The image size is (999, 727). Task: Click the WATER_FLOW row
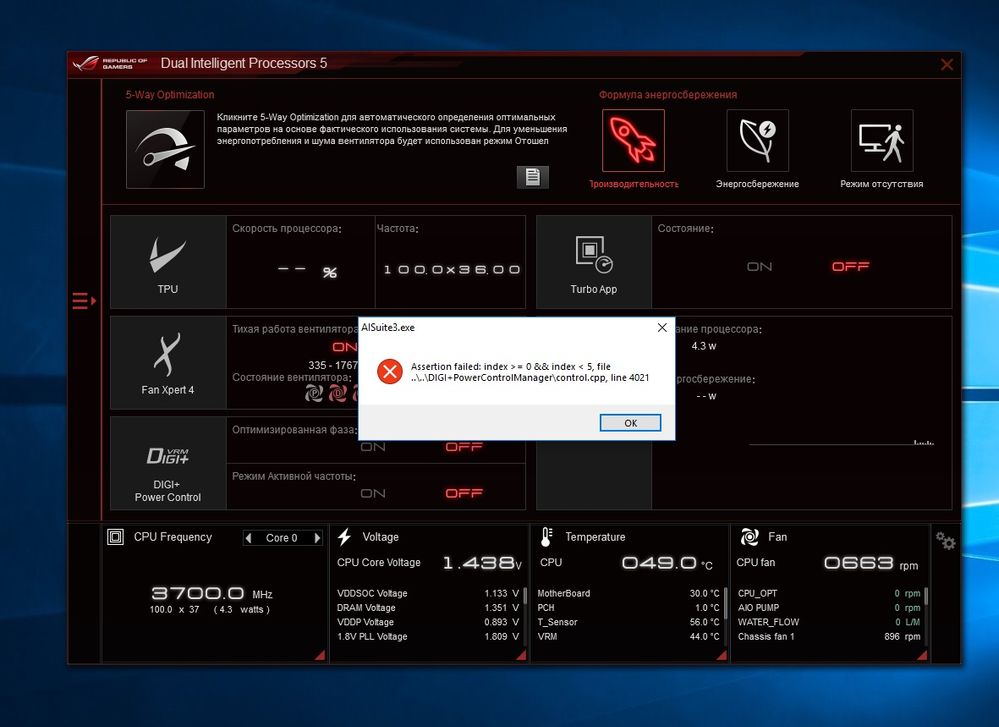click(829, 622)
